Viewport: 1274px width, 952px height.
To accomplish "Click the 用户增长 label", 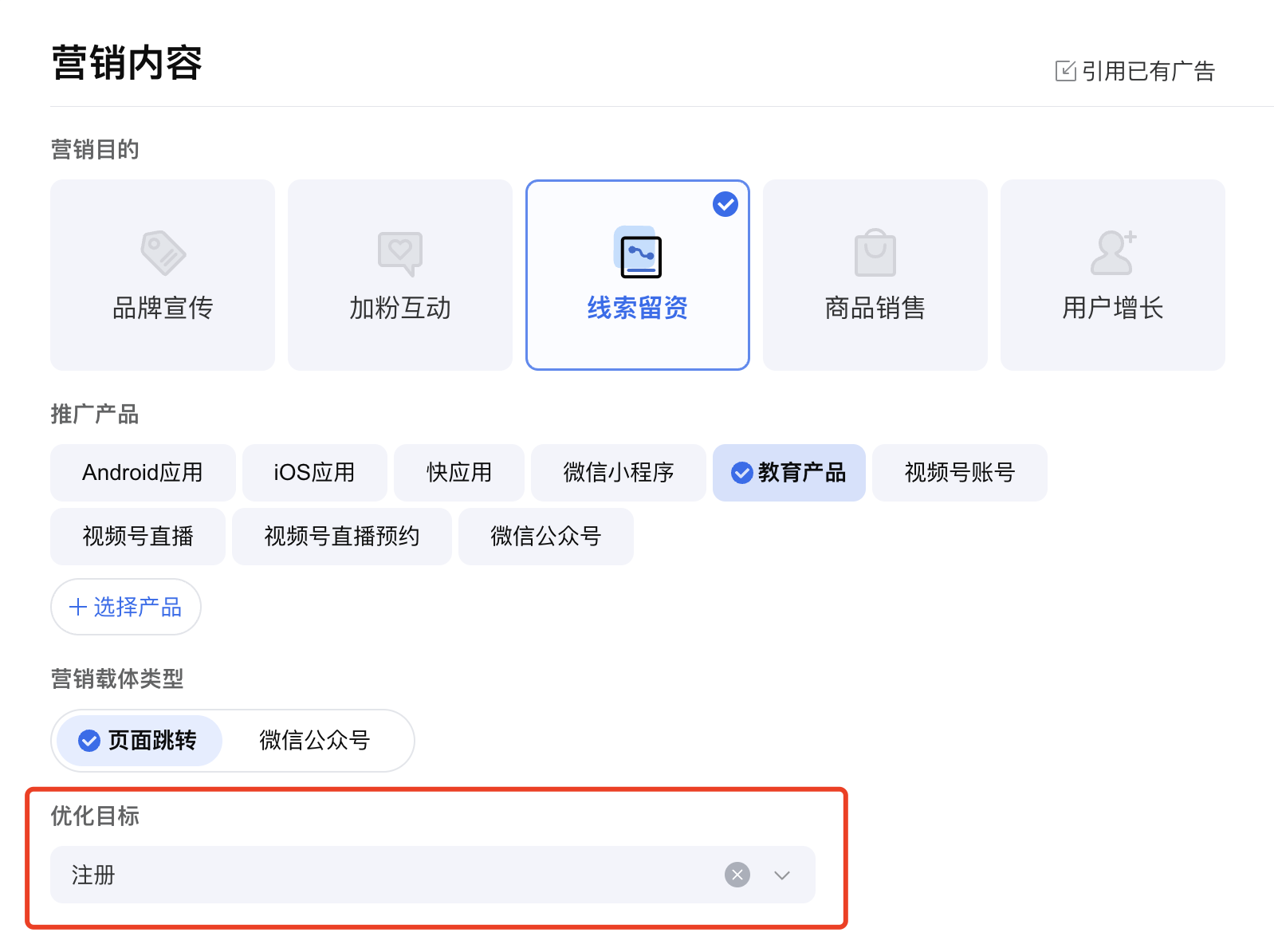I will point(1113,308).
